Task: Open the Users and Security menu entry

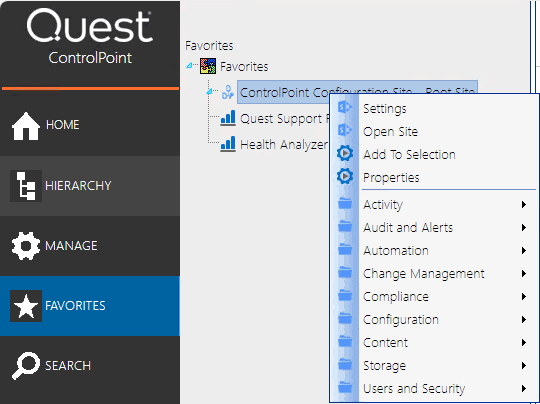Action: pyautogui.click(x=434, y=389)
